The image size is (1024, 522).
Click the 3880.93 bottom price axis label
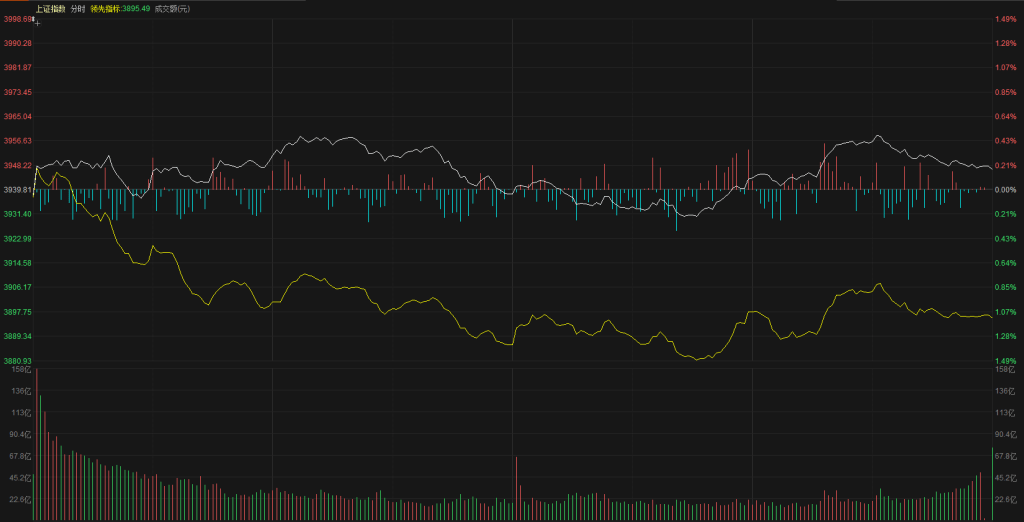click(17, 361)
